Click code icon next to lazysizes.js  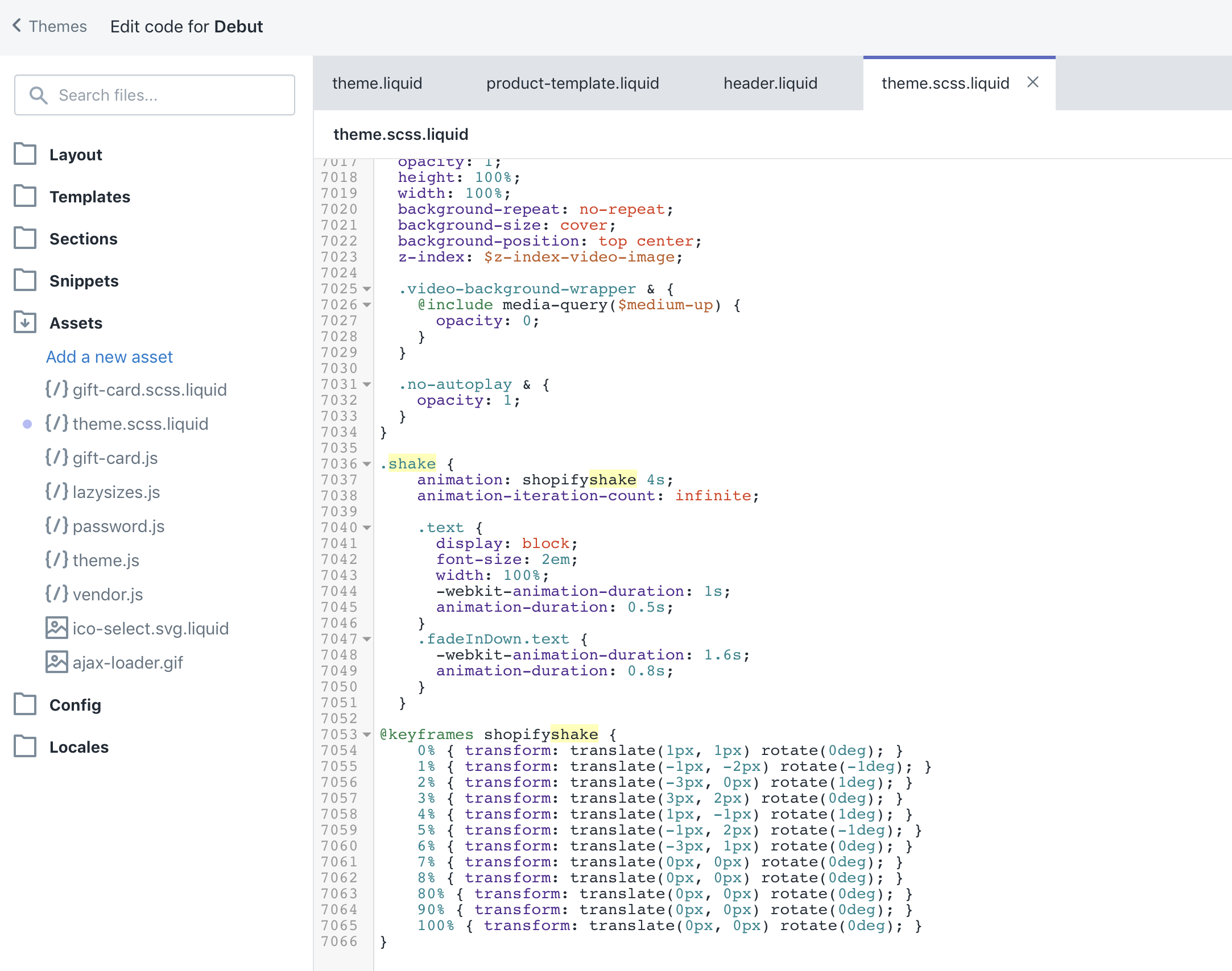tap(56, 492)
